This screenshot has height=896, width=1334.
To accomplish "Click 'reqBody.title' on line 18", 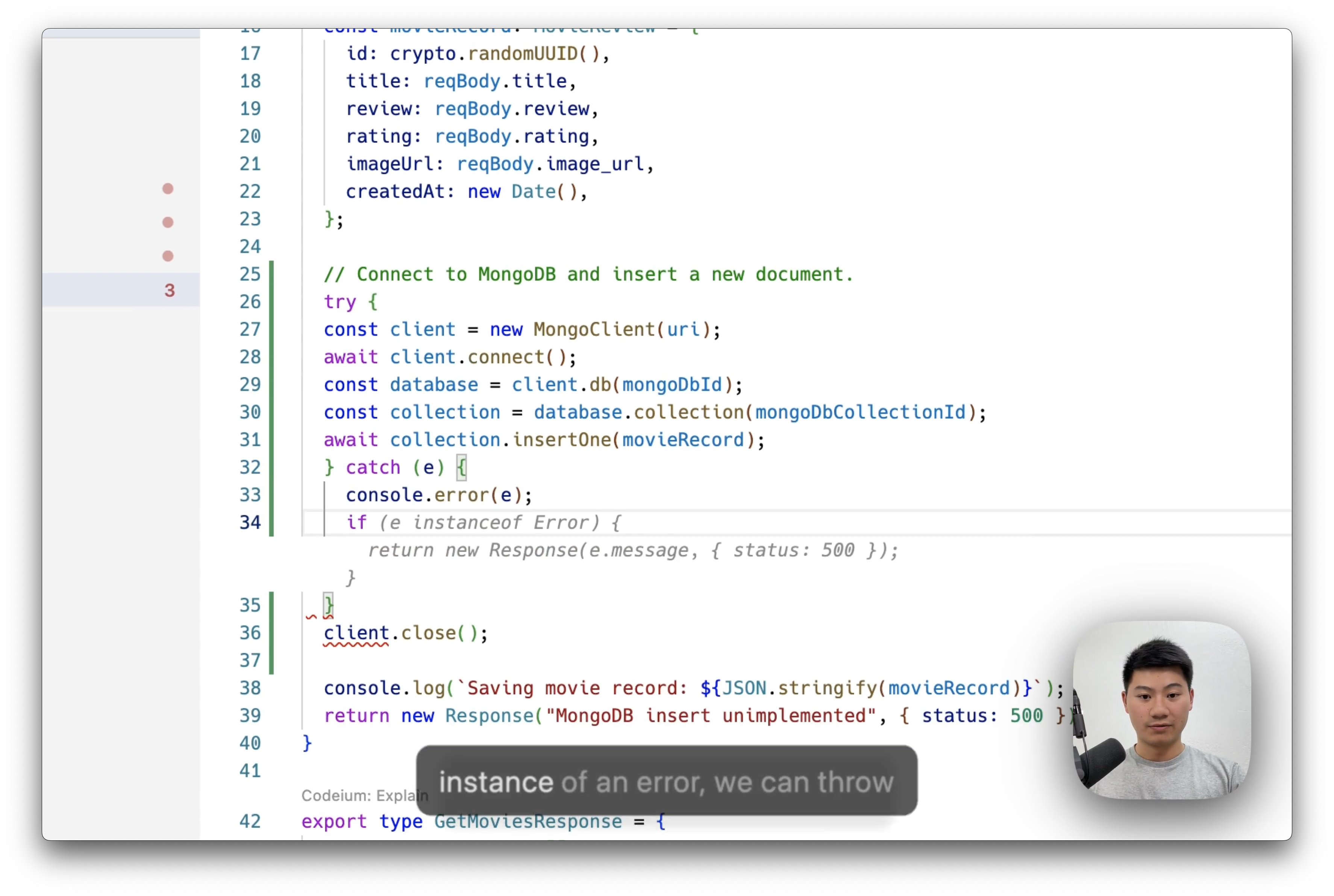I will [495, 81].
